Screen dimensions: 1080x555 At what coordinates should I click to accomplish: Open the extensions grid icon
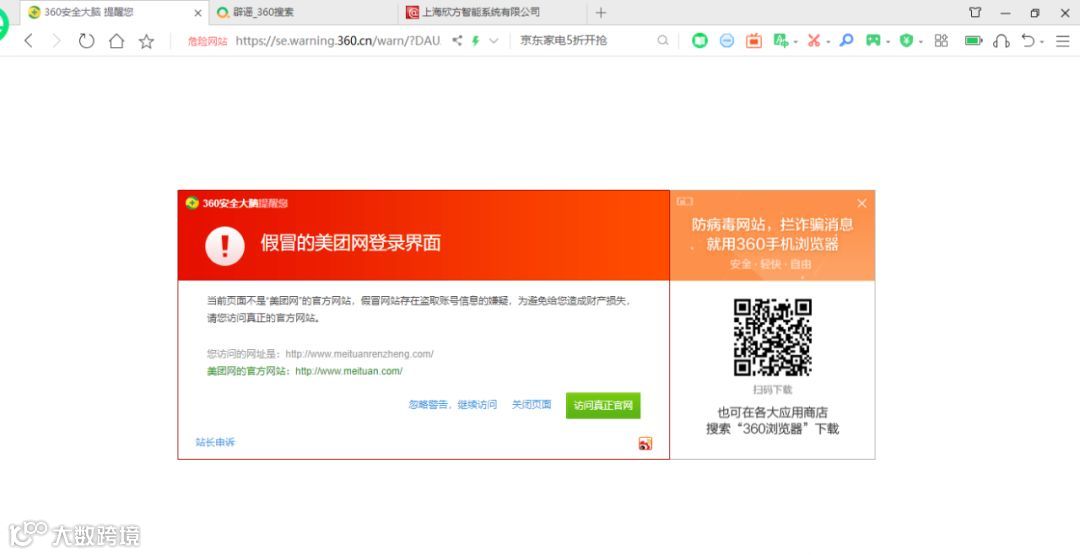942,41
